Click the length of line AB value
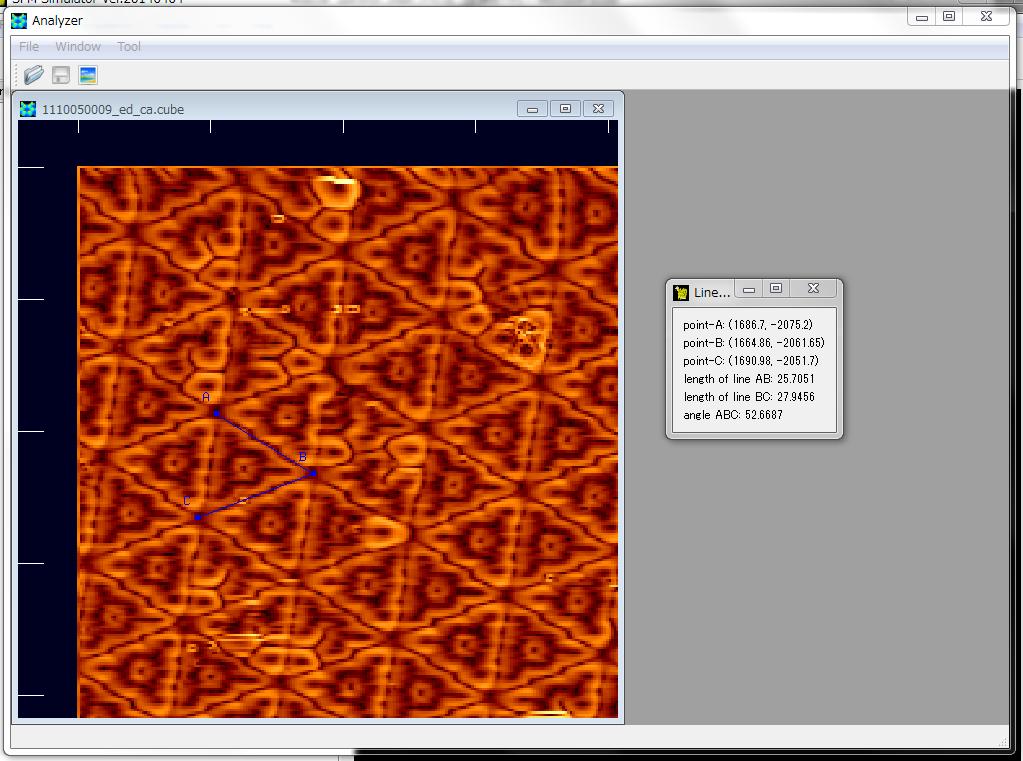The height and width of the screenshot is (761, 1023). 795,379
